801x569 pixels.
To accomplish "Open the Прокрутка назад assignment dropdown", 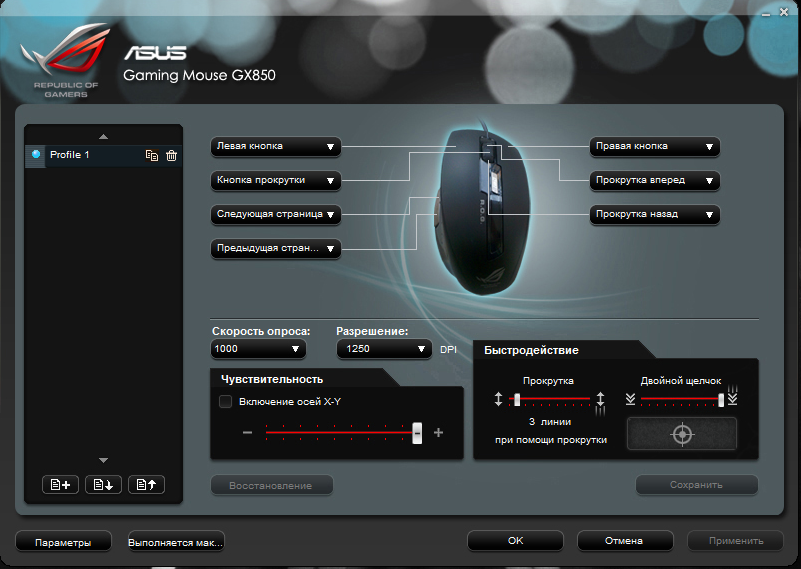I will pos(655,215).
